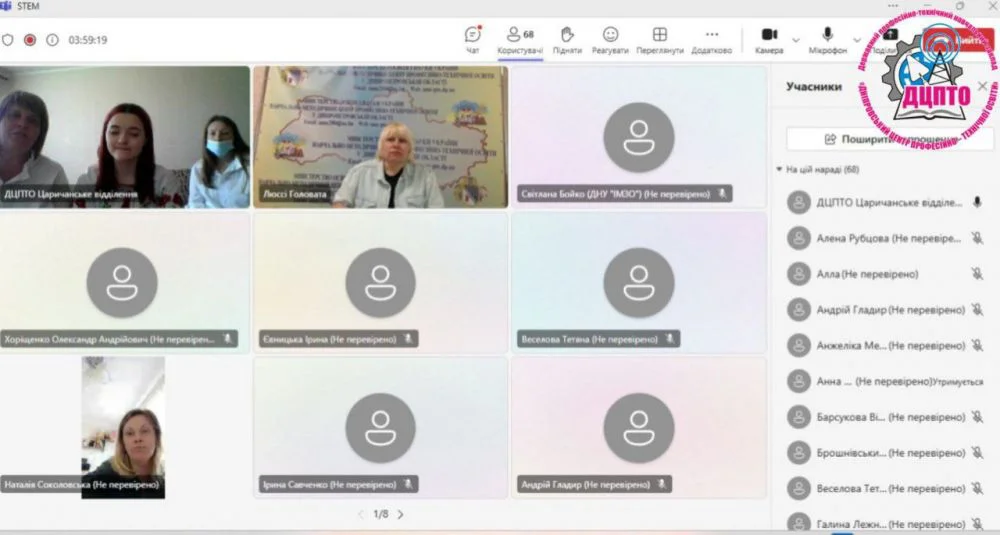Select Анжеліка Ме... in participants list
The height and width of the screenshot is (535, 1000).
point(886,346)
